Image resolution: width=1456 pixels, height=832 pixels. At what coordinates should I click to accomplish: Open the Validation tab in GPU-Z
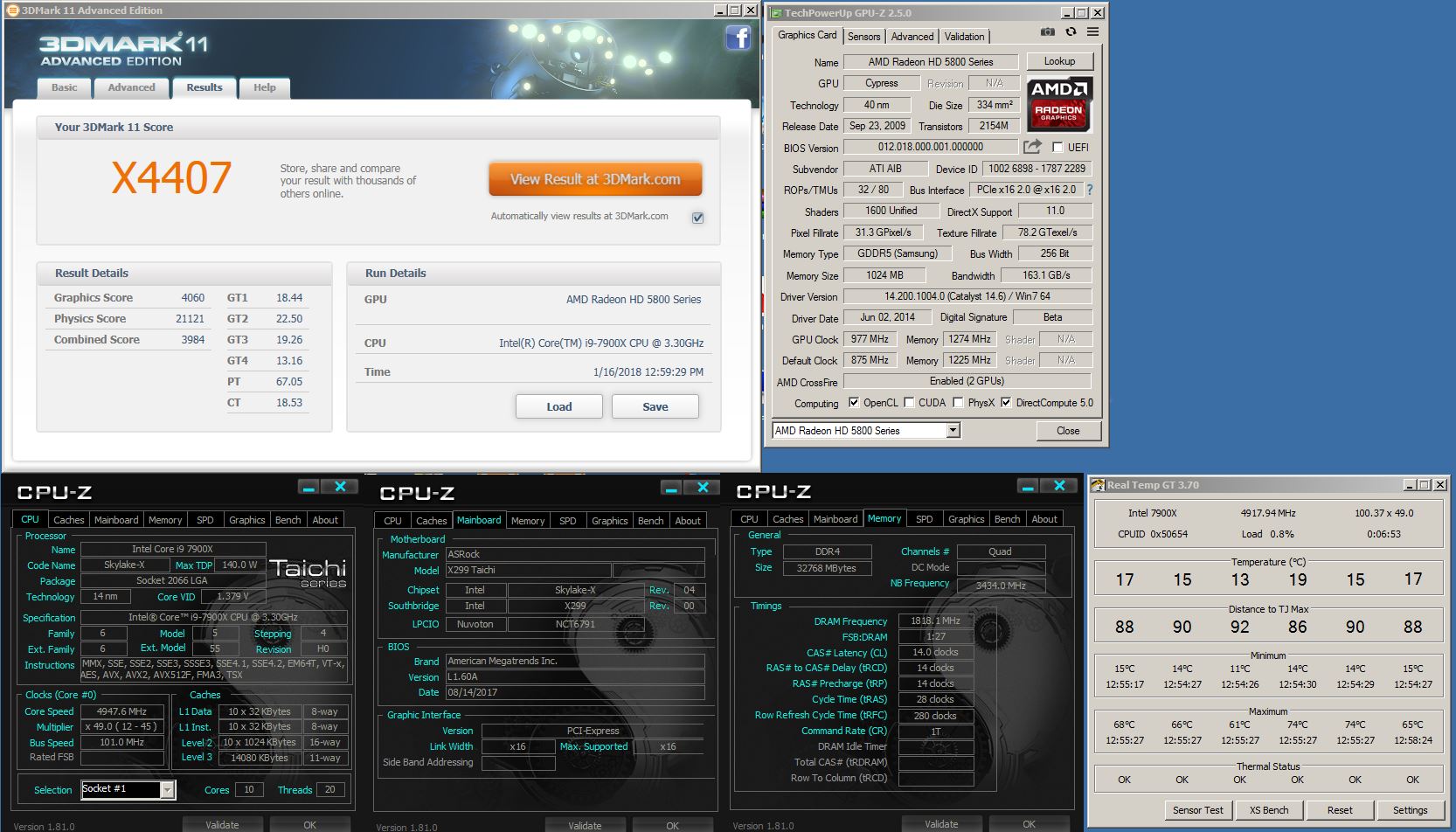[x=964, y=36]
